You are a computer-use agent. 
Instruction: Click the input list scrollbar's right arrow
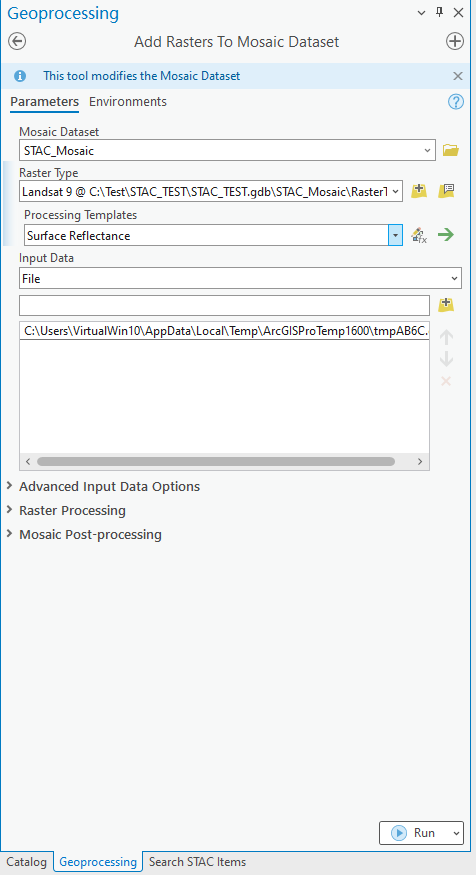pyautogui.click(x=420, y=461)
